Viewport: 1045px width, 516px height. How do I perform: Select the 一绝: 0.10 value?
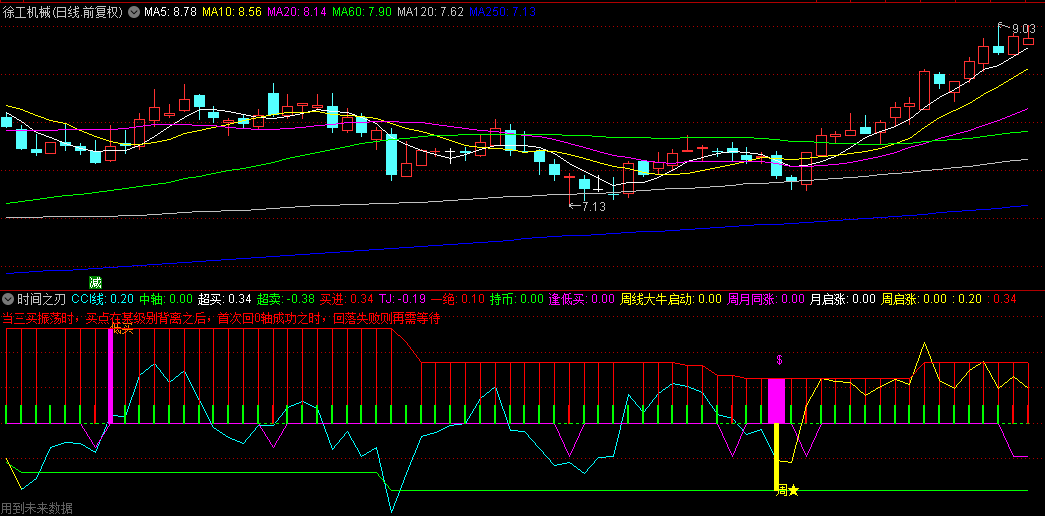457,299
